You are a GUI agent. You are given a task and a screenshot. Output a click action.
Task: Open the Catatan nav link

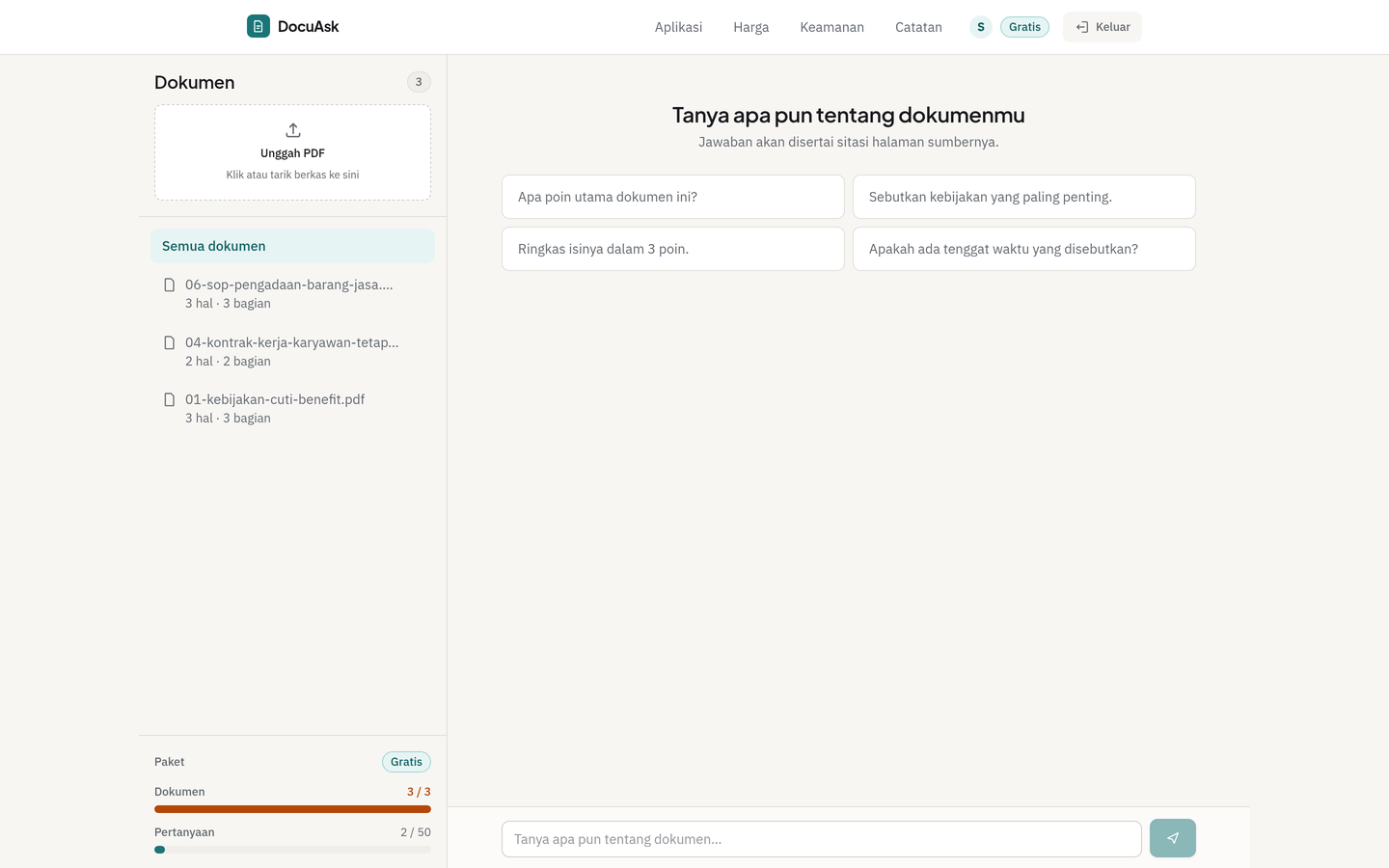point(918,27)
